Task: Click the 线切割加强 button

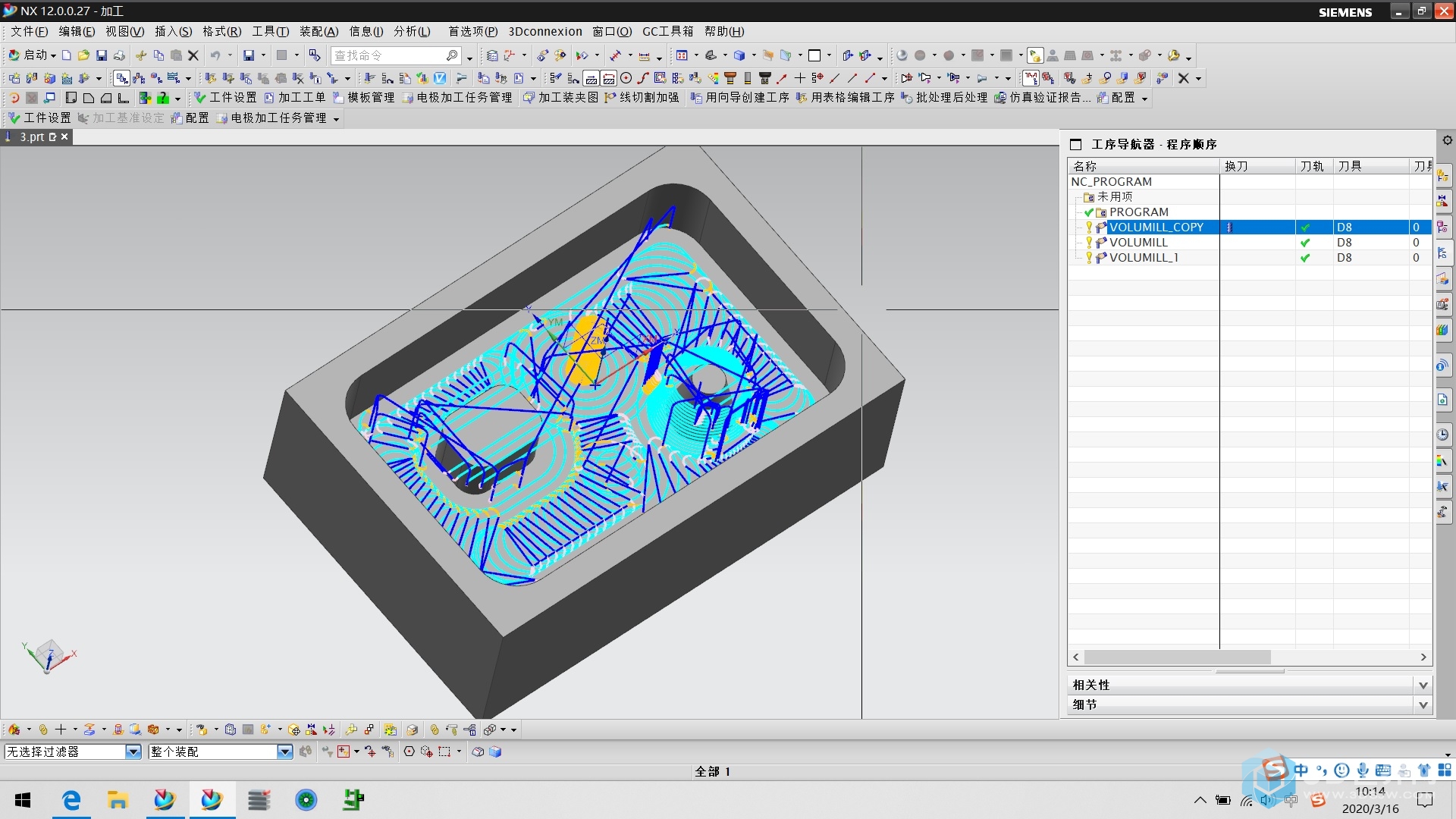Action: point(642,98)
